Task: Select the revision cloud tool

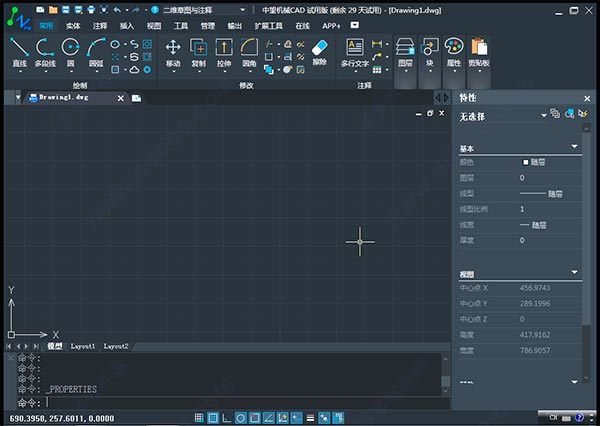Action: point(134,70)
